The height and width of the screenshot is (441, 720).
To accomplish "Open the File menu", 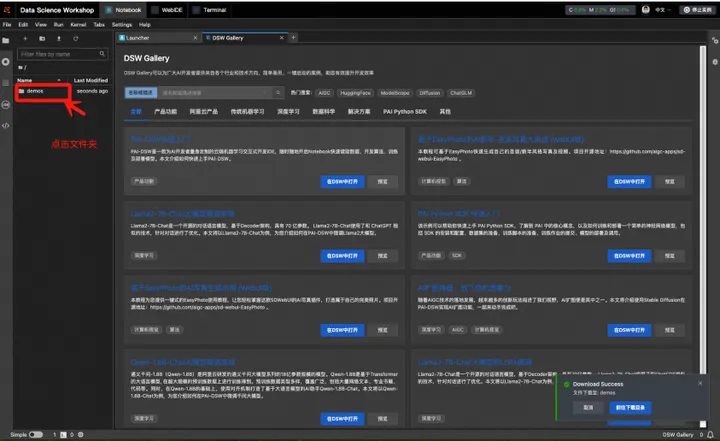I will (7, 24).
